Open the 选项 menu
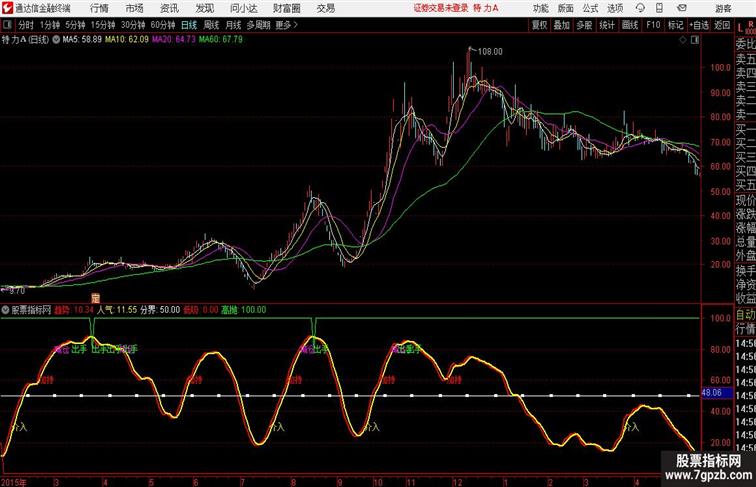 [615, 8]
